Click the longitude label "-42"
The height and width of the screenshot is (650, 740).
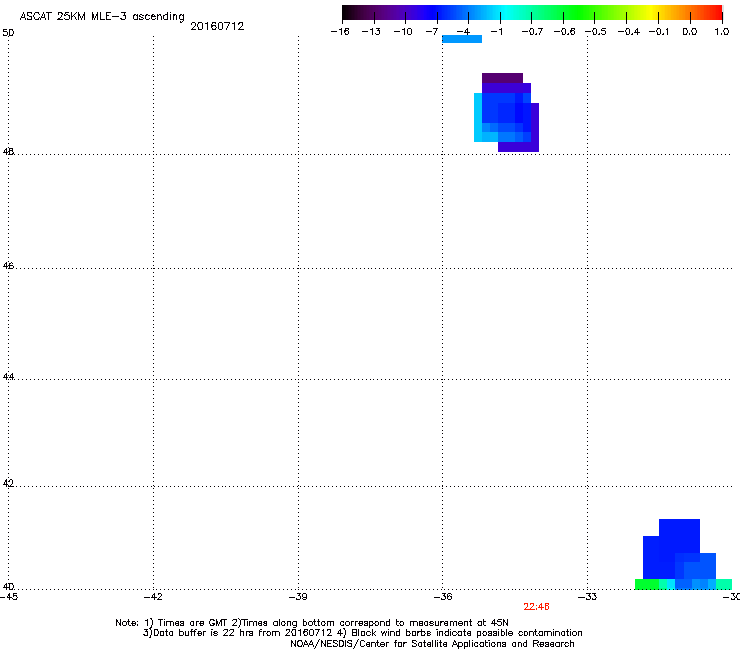[x=153, y=597]
